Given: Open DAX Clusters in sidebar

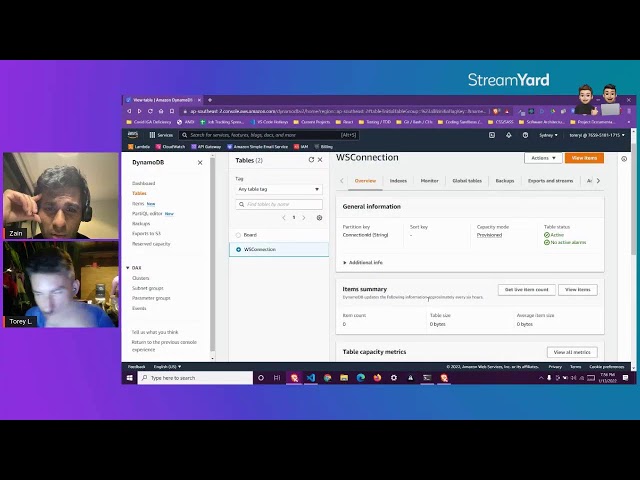Looking at the screenshot, I should 141,278.
